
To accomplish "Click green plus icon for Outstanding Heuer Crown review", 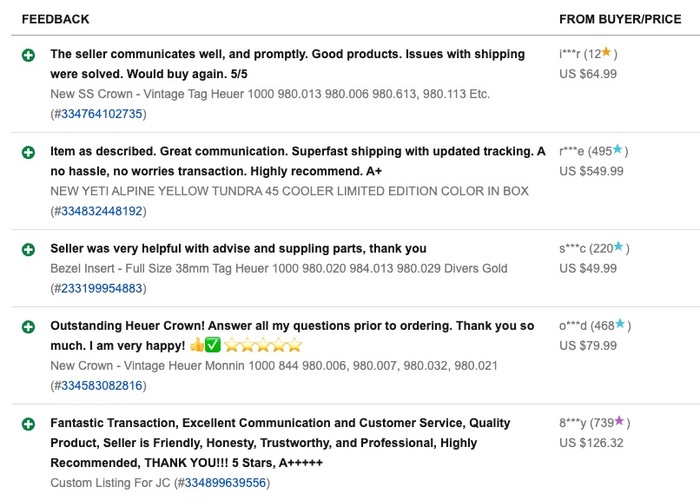I will click(29, 326).
